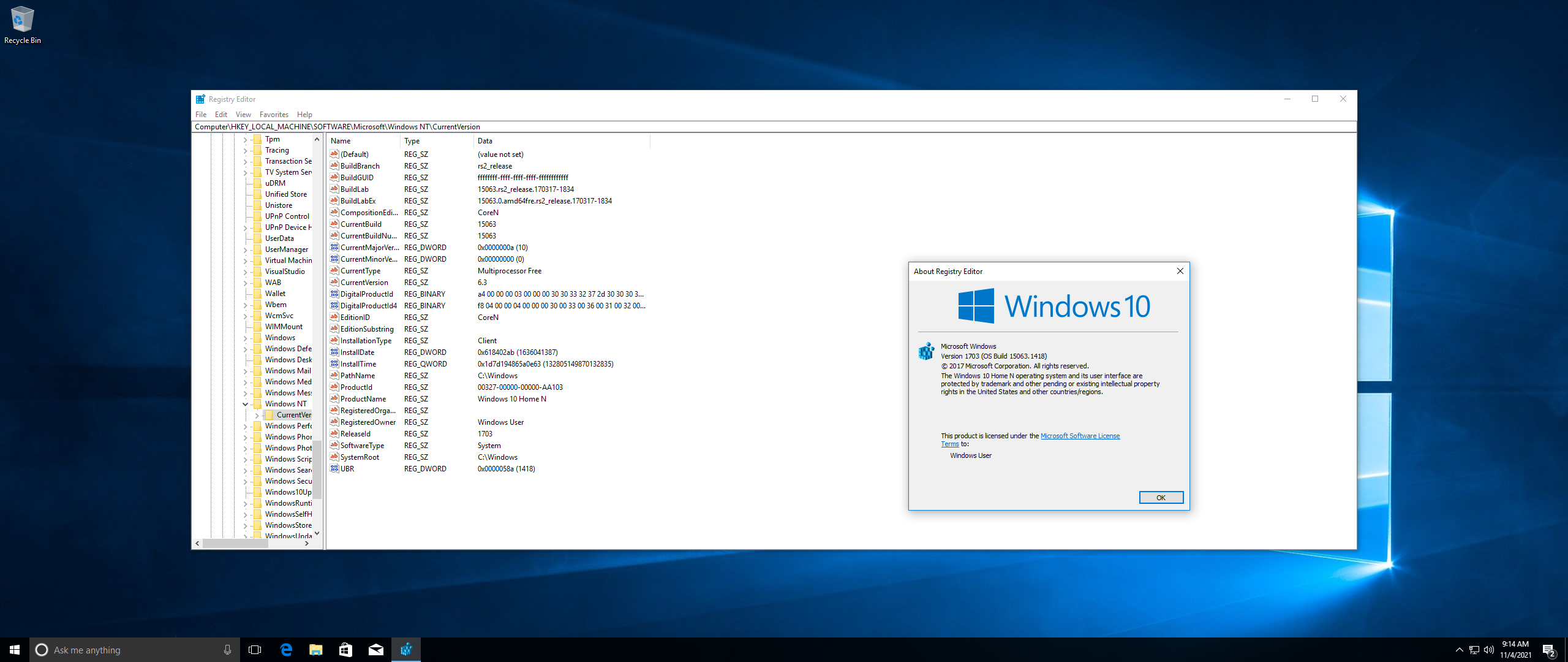Click the tree pane scroll right arrow
Screen dimensions: 1568x662
[307, 543]
